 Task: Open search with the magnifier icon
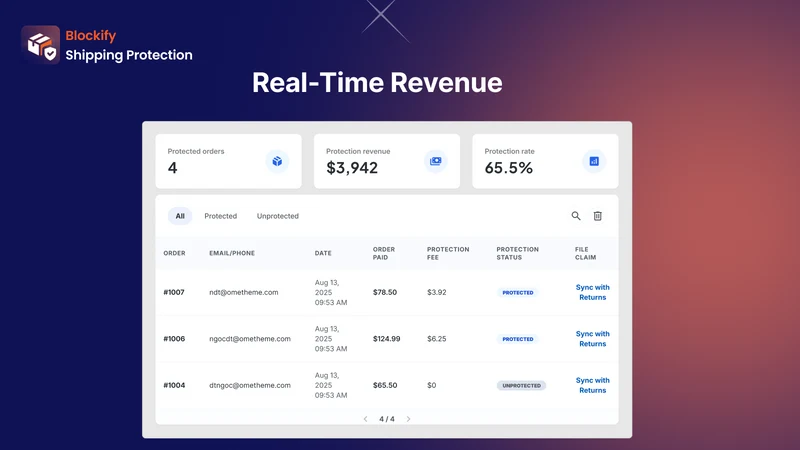tap(576, 216)
